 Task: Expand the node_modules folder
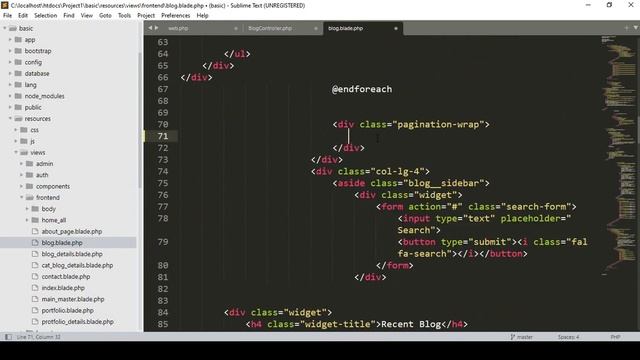10,96
